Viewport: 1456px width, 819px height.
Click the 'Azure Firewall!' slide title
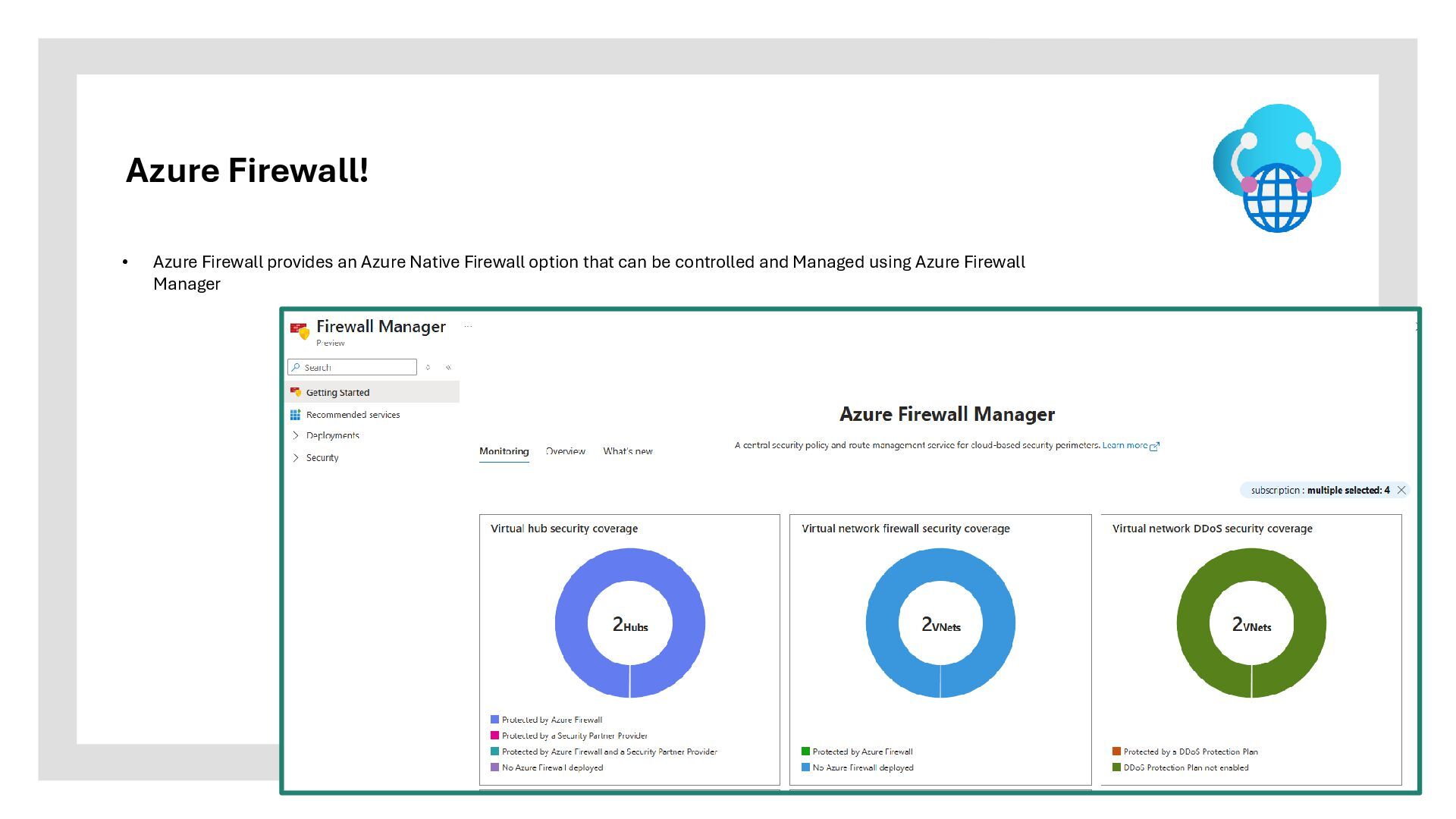point(247,170)
